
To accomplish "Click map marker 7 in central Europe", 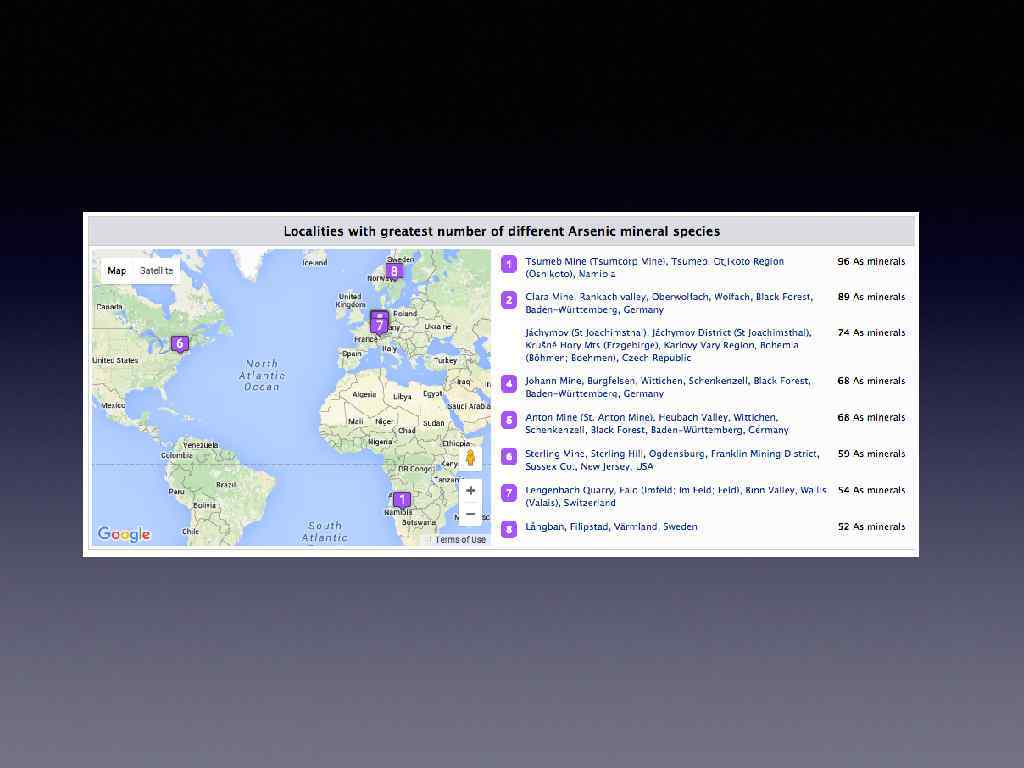I will 379,325.
